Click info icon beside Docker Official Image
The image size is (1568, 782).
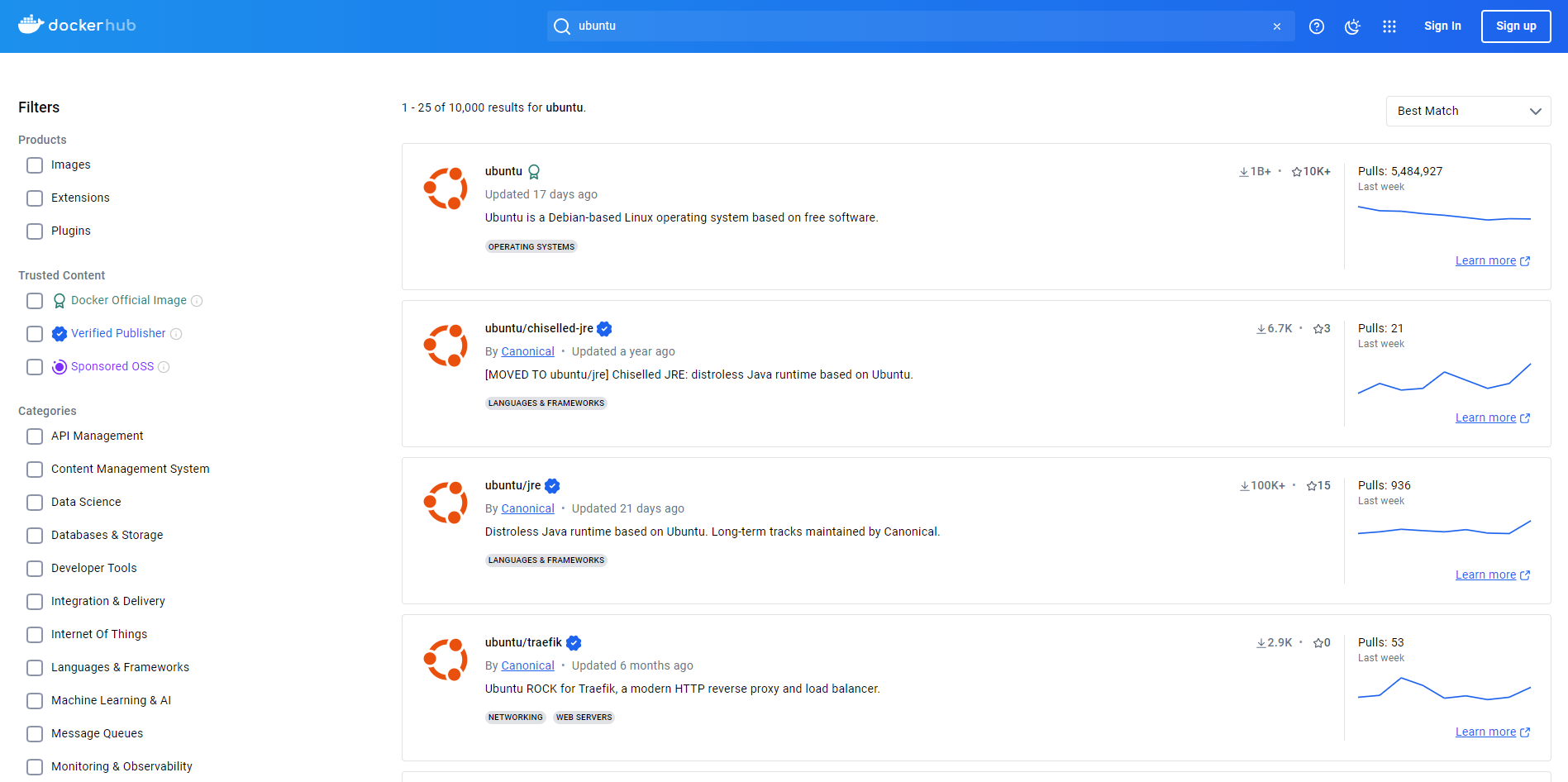coord(197,301)
